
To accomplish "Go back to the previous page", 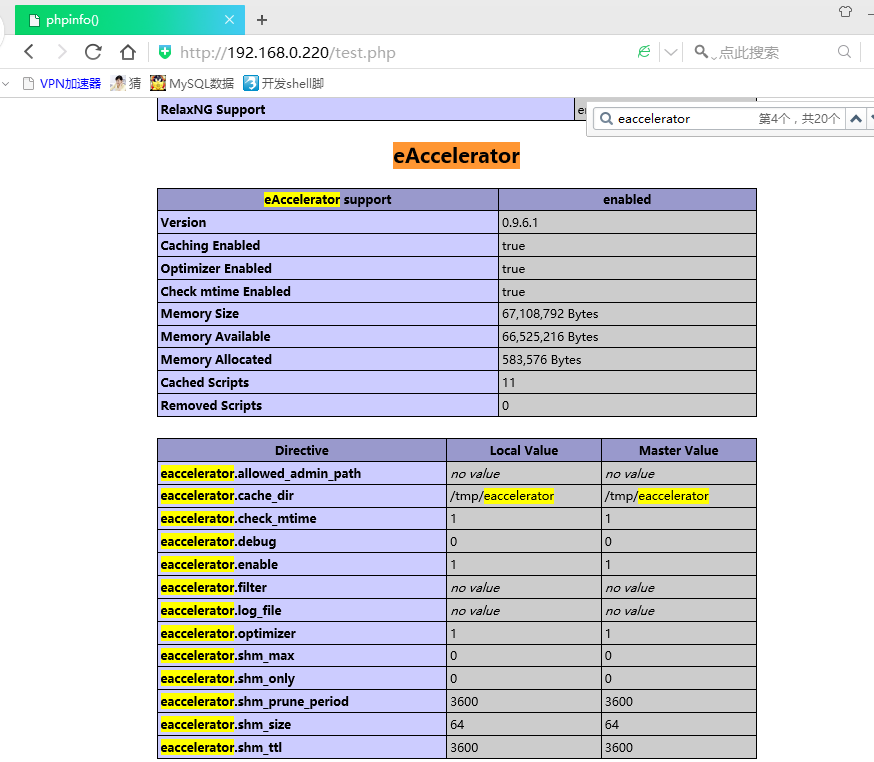I will pyautogui.click(x=29, y=52).
